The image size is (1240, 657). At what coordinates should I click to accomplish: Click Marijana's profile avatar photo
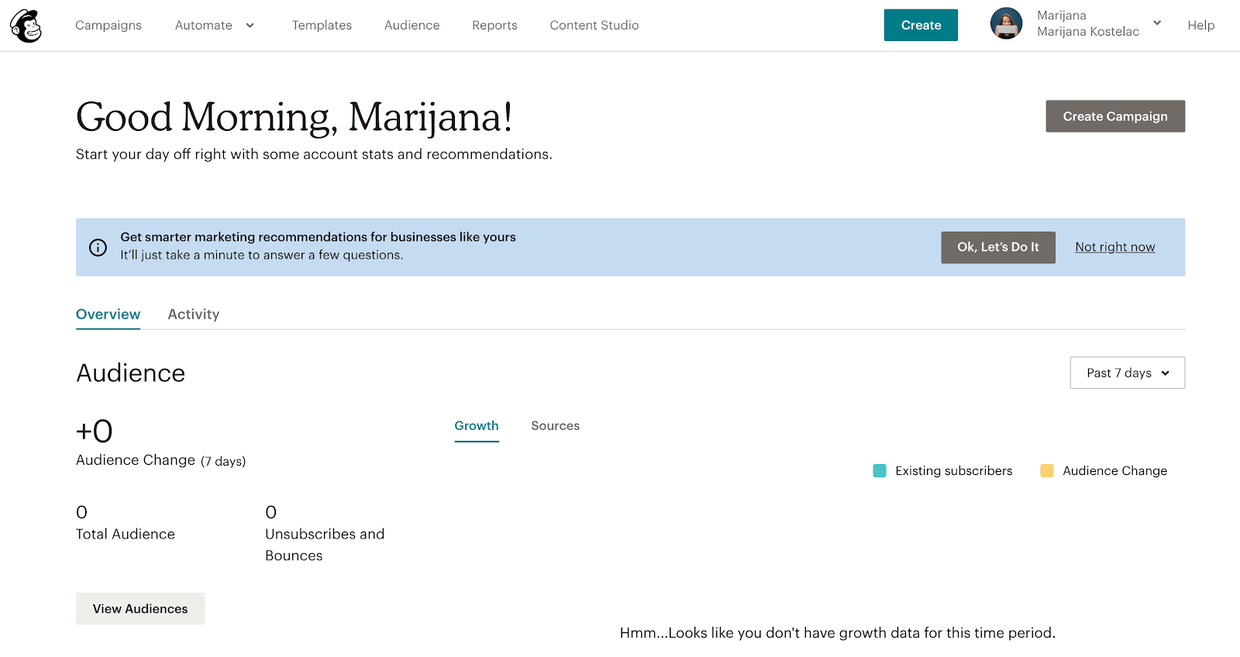1006,24
